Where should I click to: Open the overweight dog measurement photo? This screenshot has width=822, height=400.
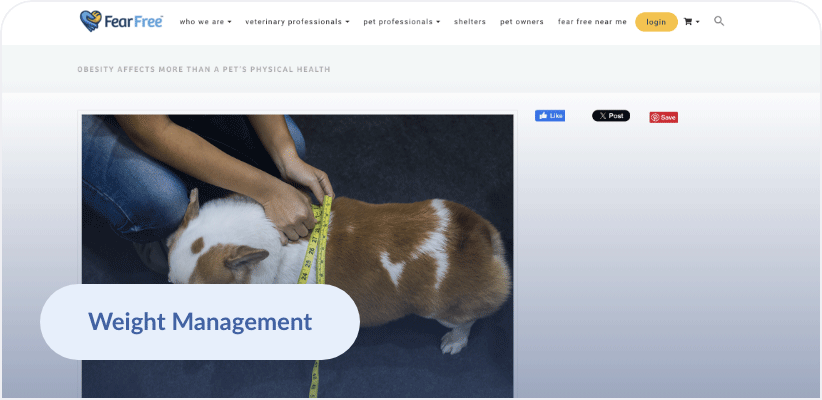click(298, 256)
